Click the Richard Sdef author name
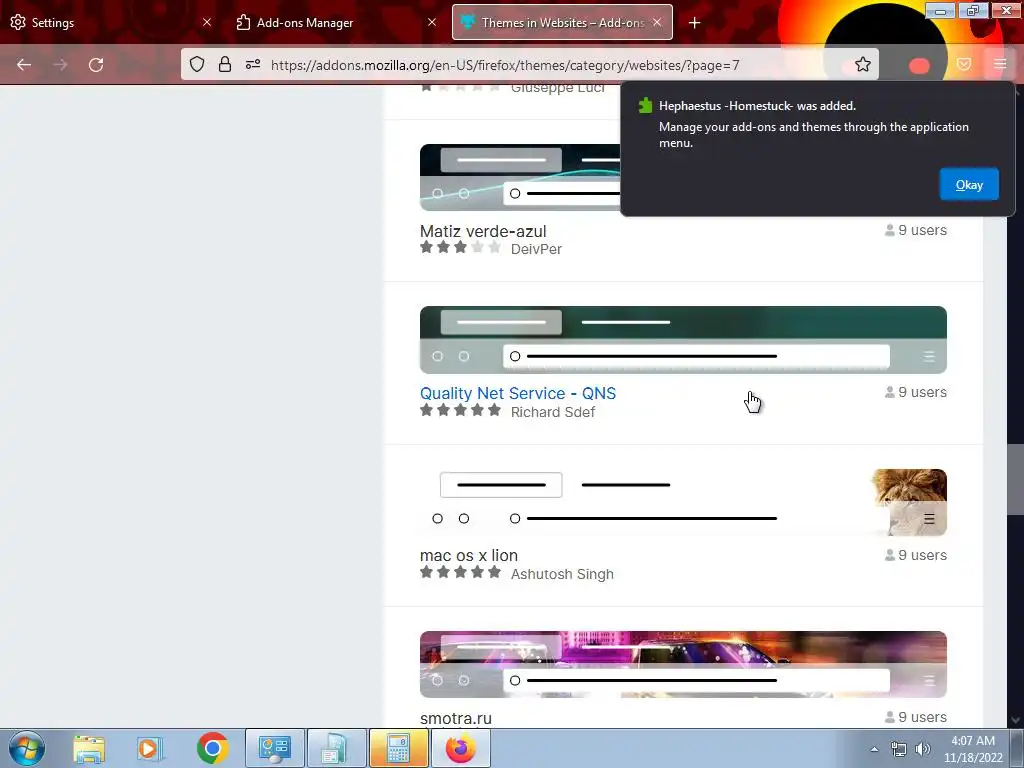Screen dimensions: 1024x768 pos(552,412)
